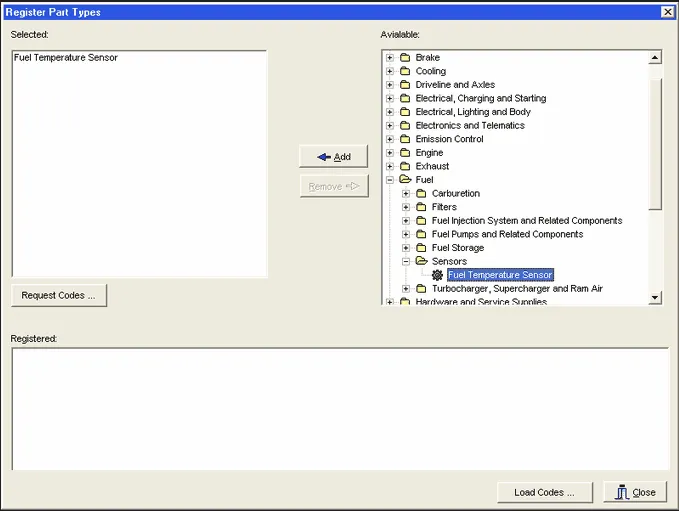Close the window with title bar X
This screenshot has height=511, width=679.
(668, 12)
